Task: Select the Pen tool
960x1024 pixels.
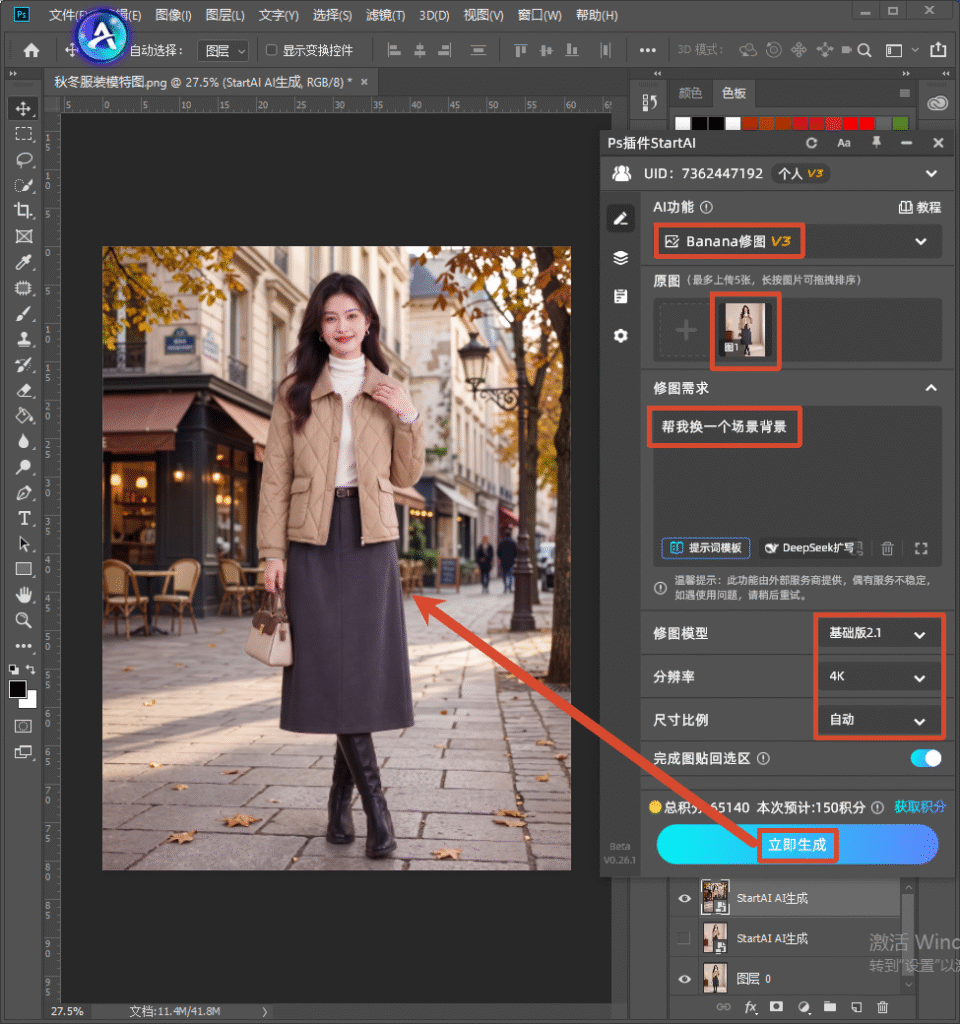Action: pos(24,493)
